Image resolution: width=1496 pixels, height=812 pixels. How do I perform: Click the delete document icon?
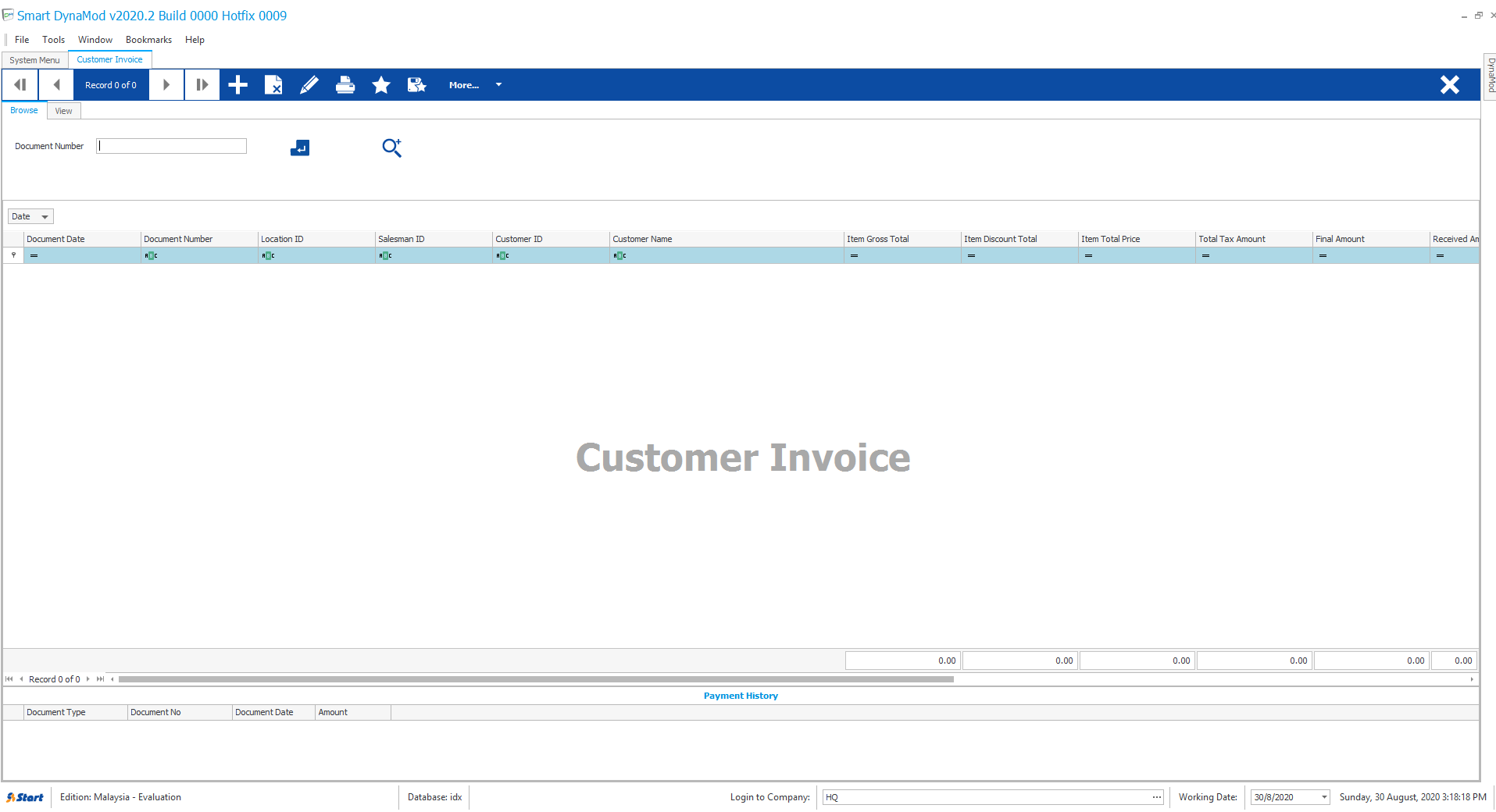[273, 85]
